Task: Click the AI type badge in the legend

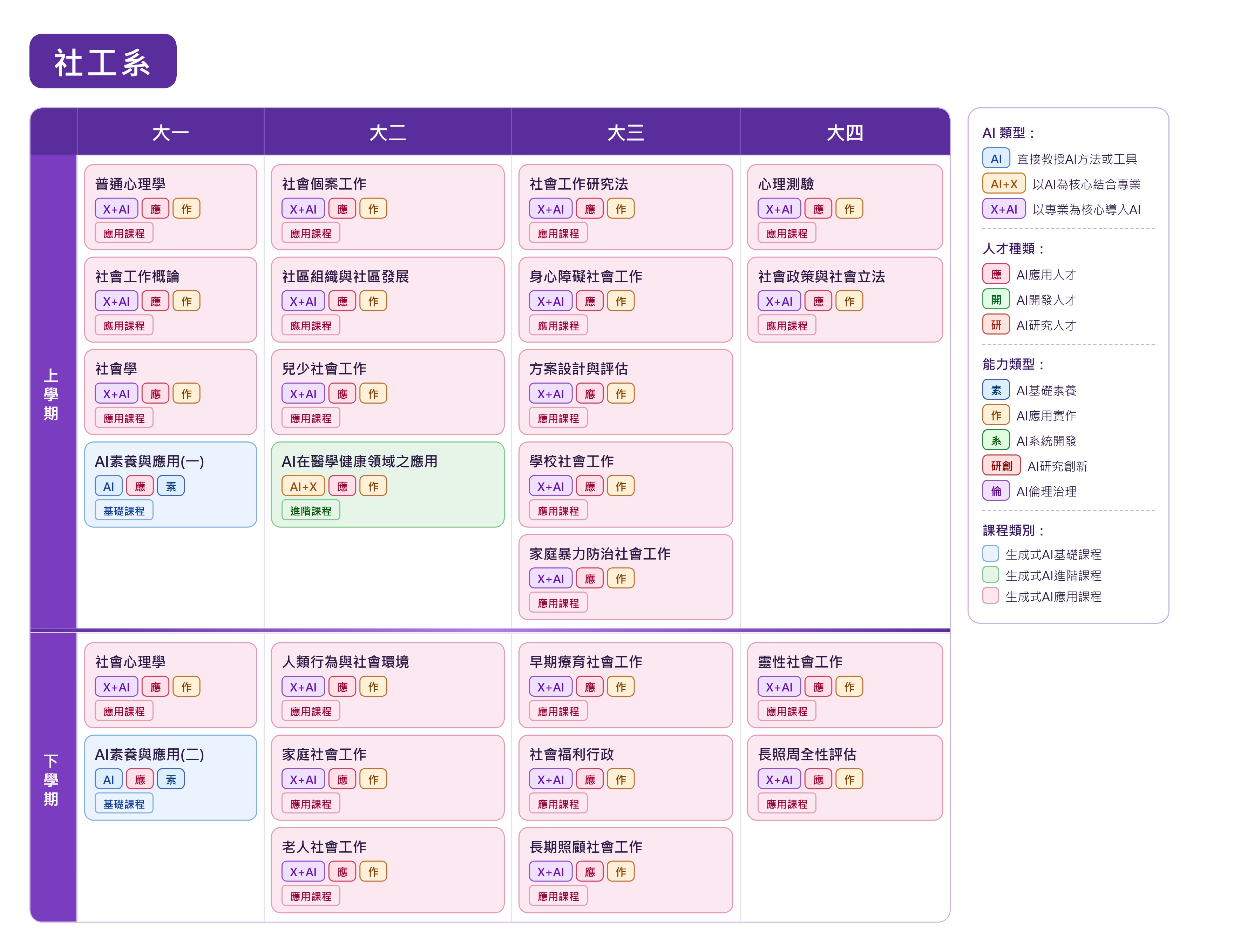Action: pyautogui.click(x=996, y=158)
